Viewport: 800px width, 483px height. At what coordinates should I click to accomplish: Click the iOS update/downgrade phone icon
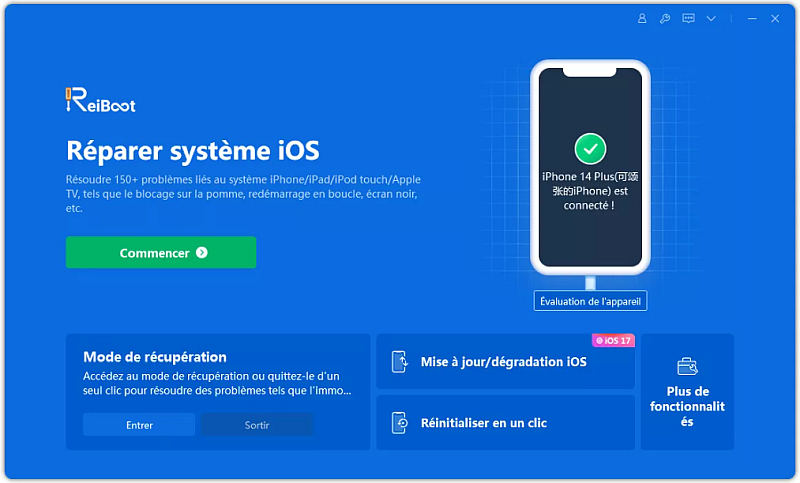point(399,362)
